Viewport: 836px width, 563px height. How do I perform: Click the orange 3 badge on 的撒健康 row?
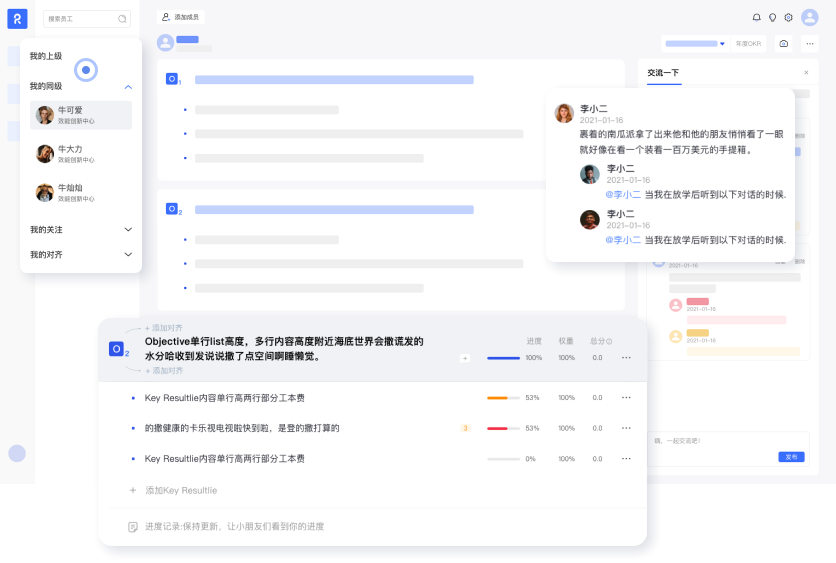465,428
